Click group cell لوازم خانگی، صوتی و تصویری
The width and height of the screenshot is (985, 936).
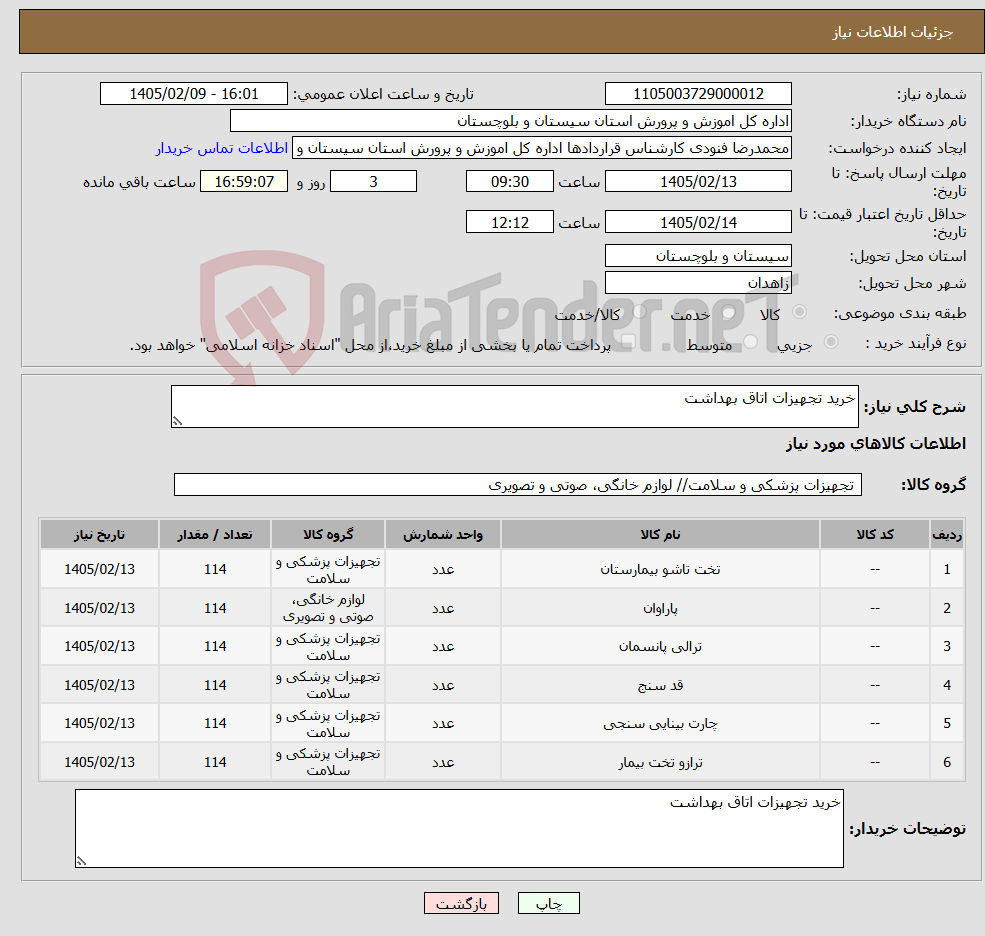pyautogui.click(x=328, y=608)
